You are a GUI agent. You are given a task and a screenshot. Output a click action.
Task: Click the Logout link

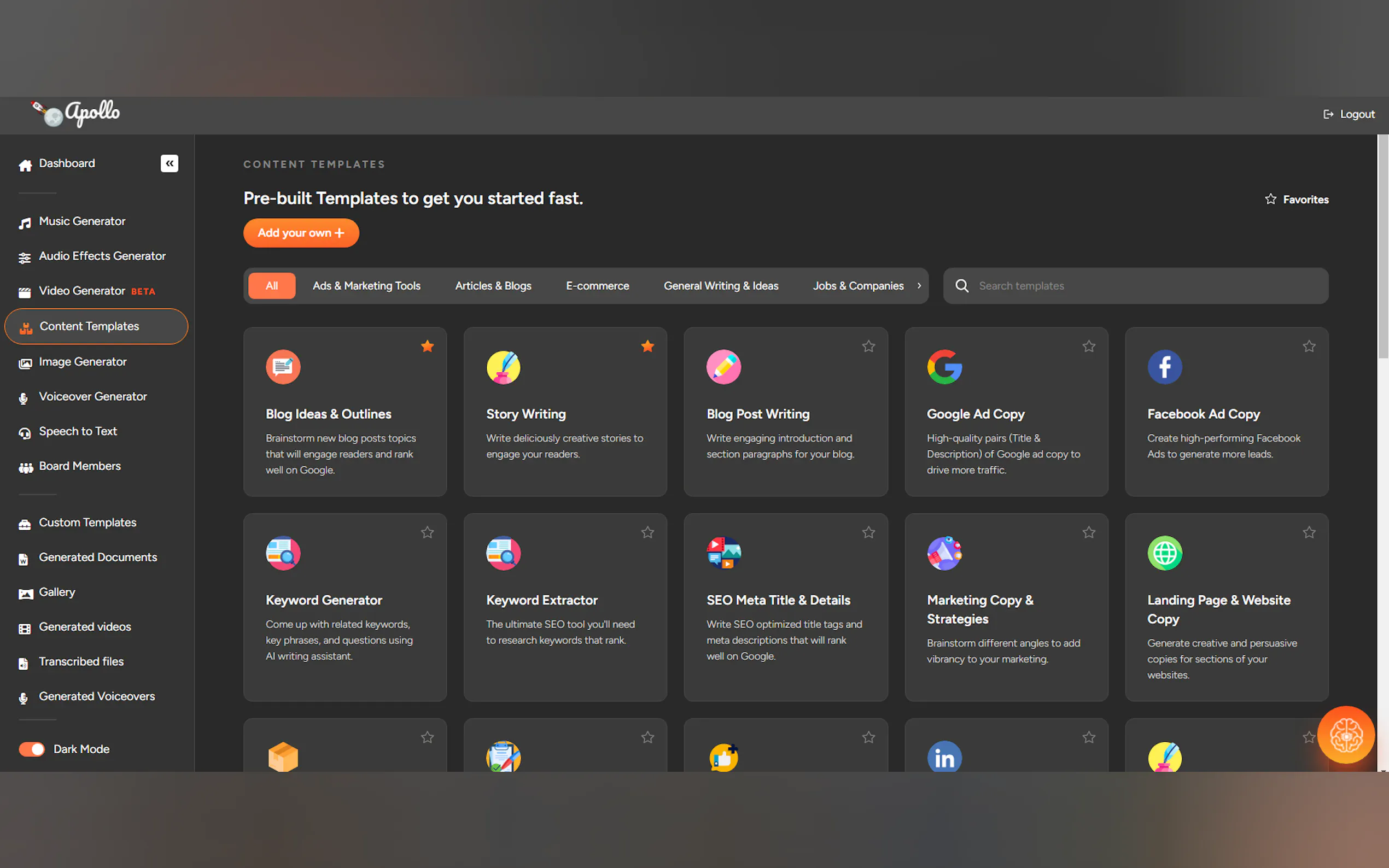click(x=1349, y=114)
